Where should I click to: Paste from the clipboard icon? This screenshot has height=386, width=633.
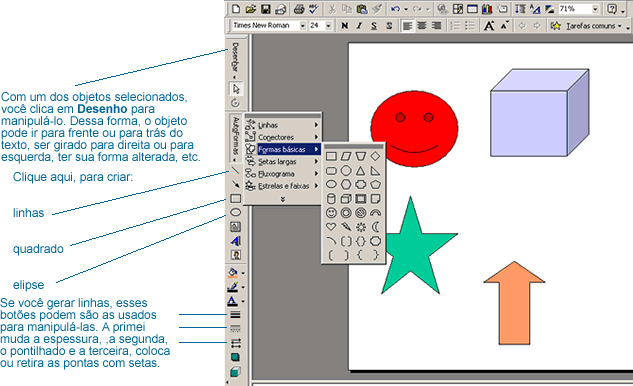pos(362,8)
